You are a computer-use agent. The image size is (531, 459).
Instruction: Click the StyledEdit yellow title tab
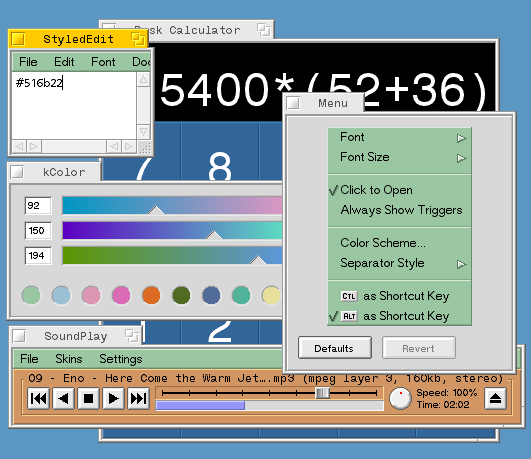(x=78, y=39)
